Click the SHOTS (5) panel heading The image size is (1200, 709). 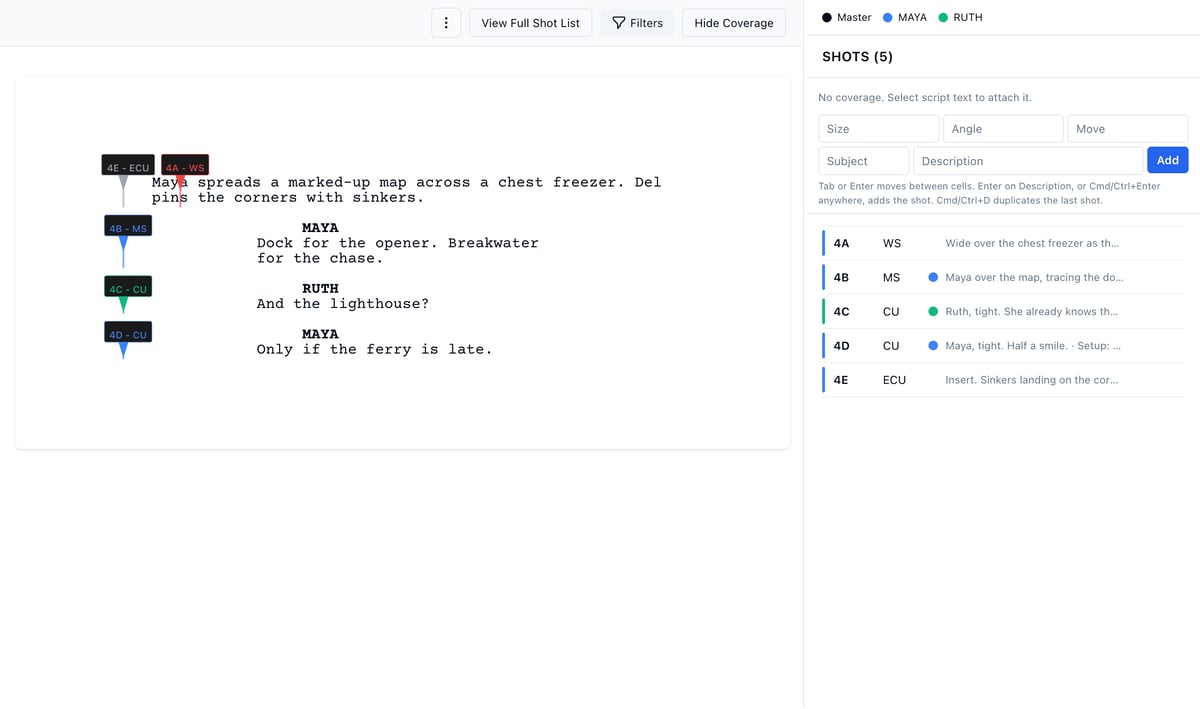point(857,57)
